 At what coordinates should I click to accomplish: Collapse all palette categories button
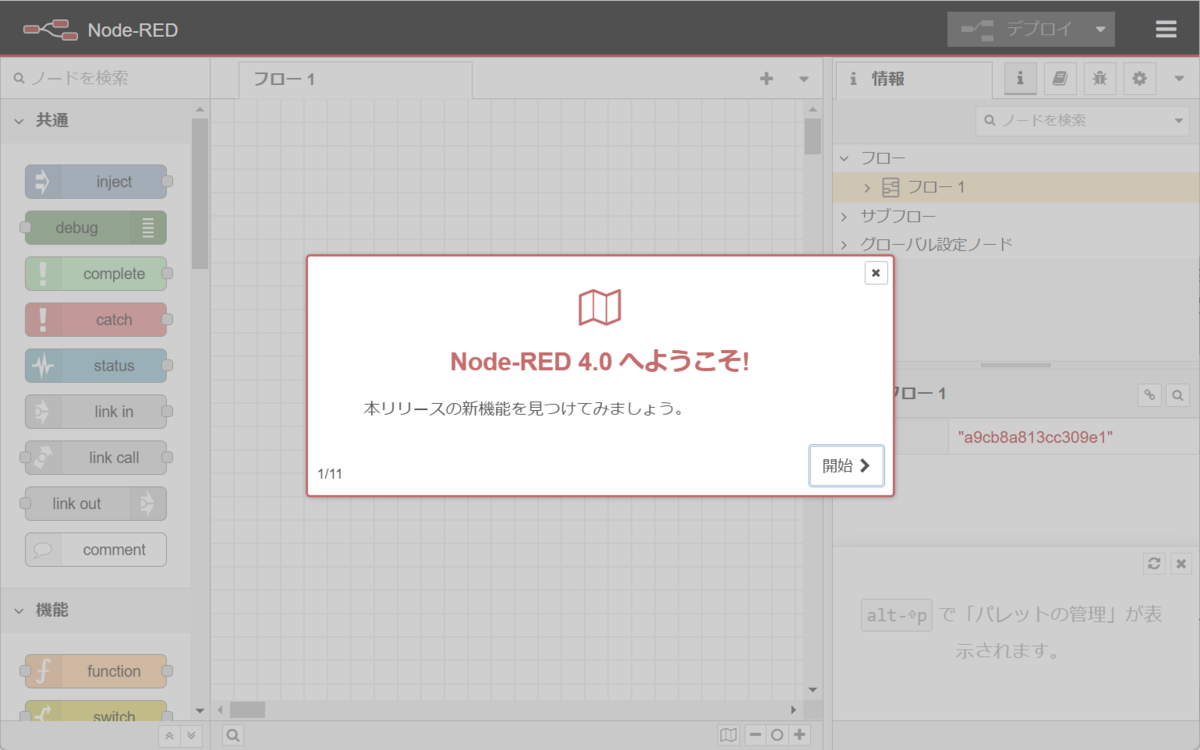[x=169, y=736]
